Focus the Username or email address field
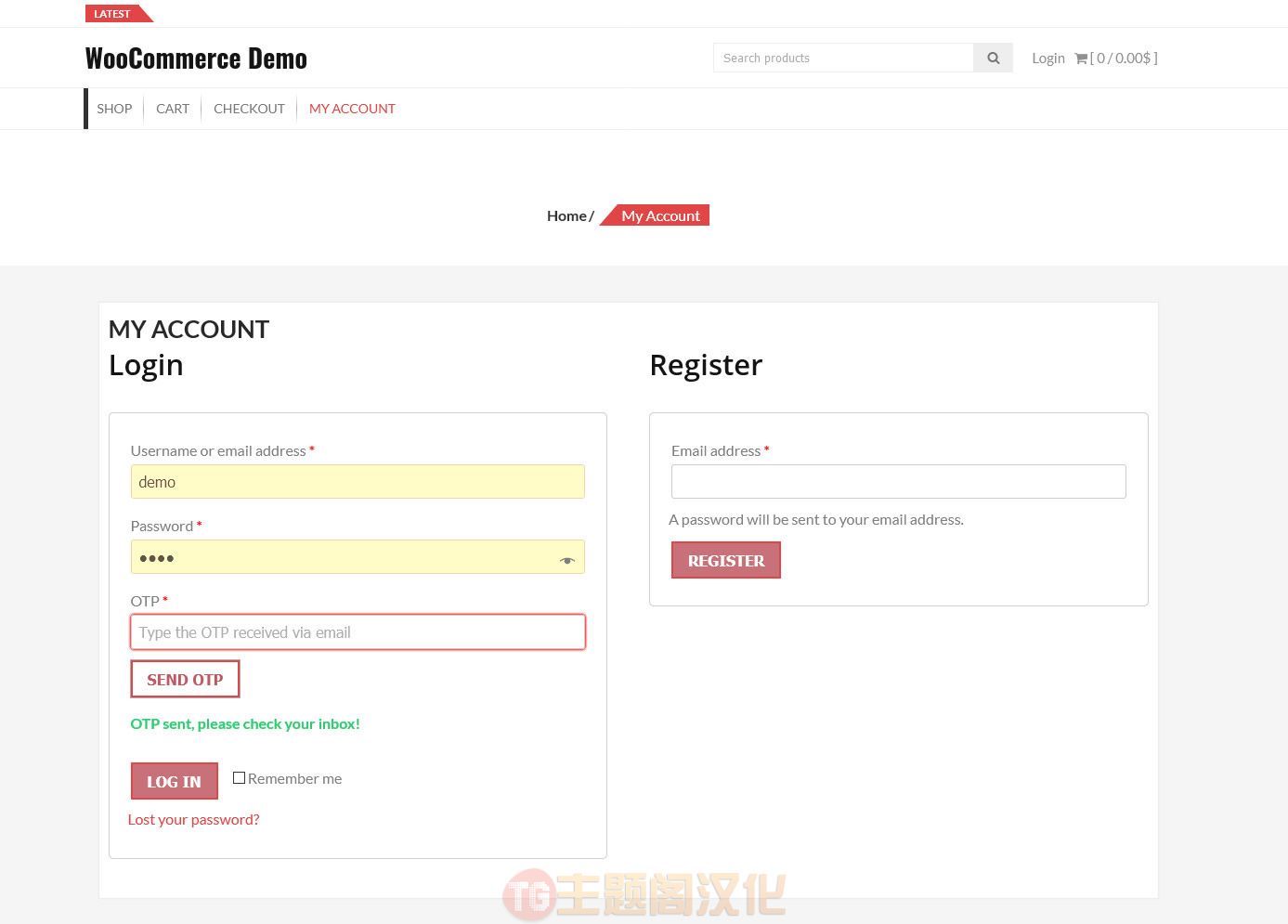Image resolution: width=1288 pixels, height=924 pixels. (x=358, y=482)
